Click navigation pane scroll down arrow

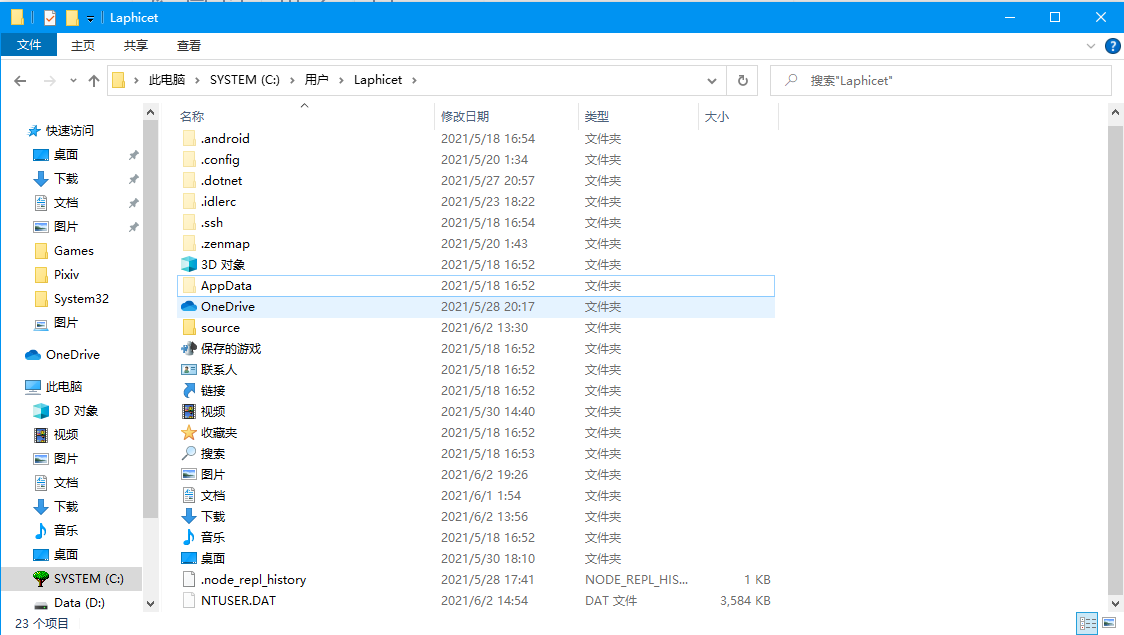(x=150, y=603)
